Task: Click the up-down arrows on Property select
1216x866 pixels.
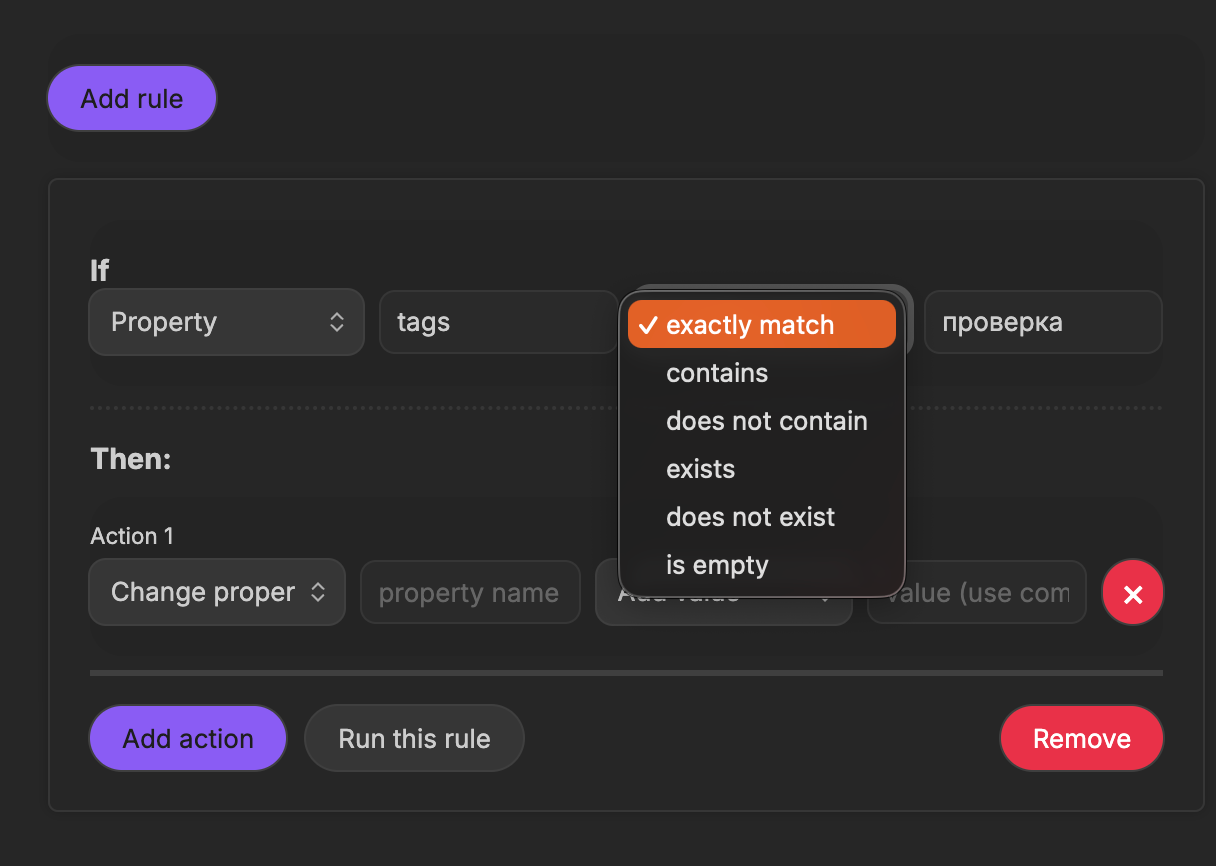Action: coord(337,322)
